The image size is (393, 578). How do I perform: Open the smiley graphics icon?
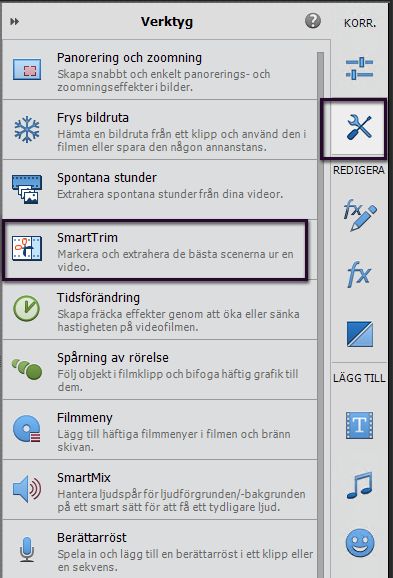tap(360, 543)
